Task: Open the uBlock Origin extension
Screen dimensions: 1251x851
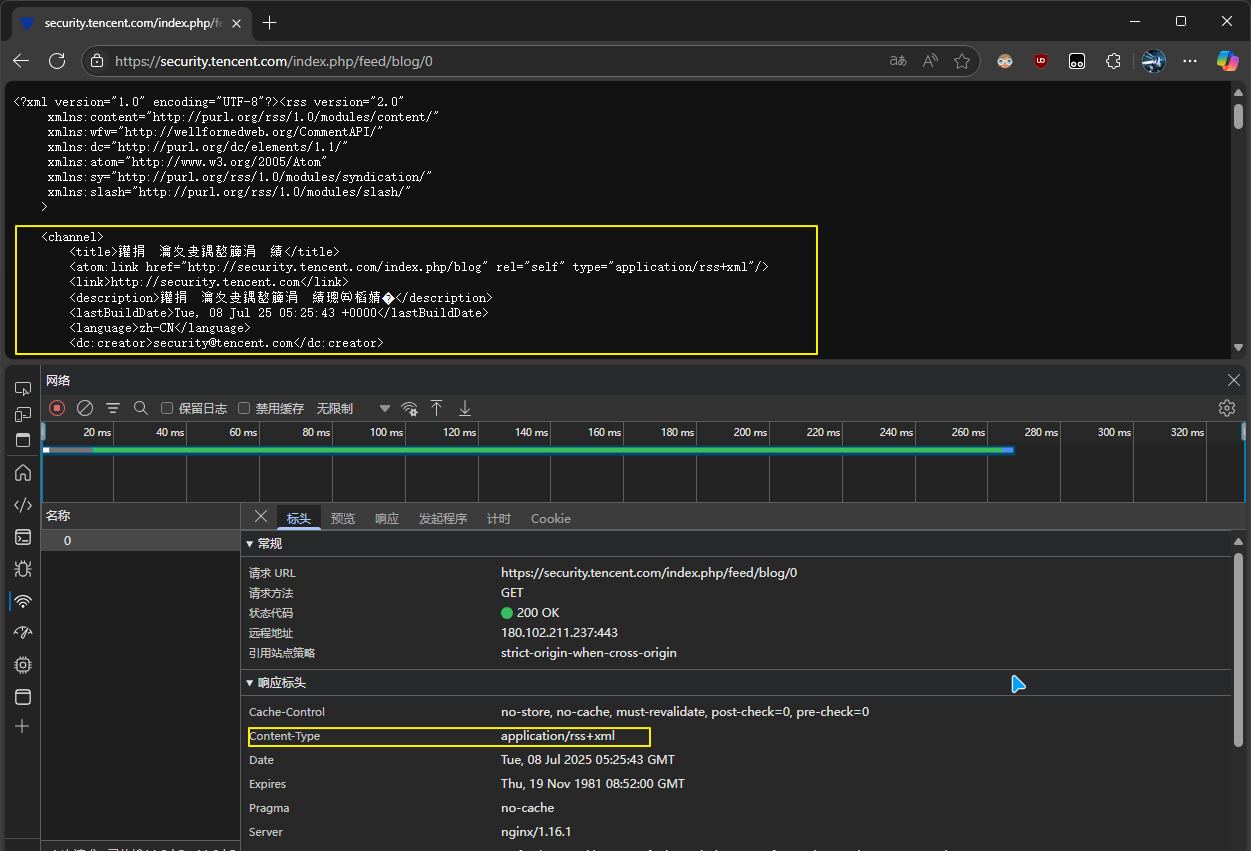Action: pos(1041,61)
